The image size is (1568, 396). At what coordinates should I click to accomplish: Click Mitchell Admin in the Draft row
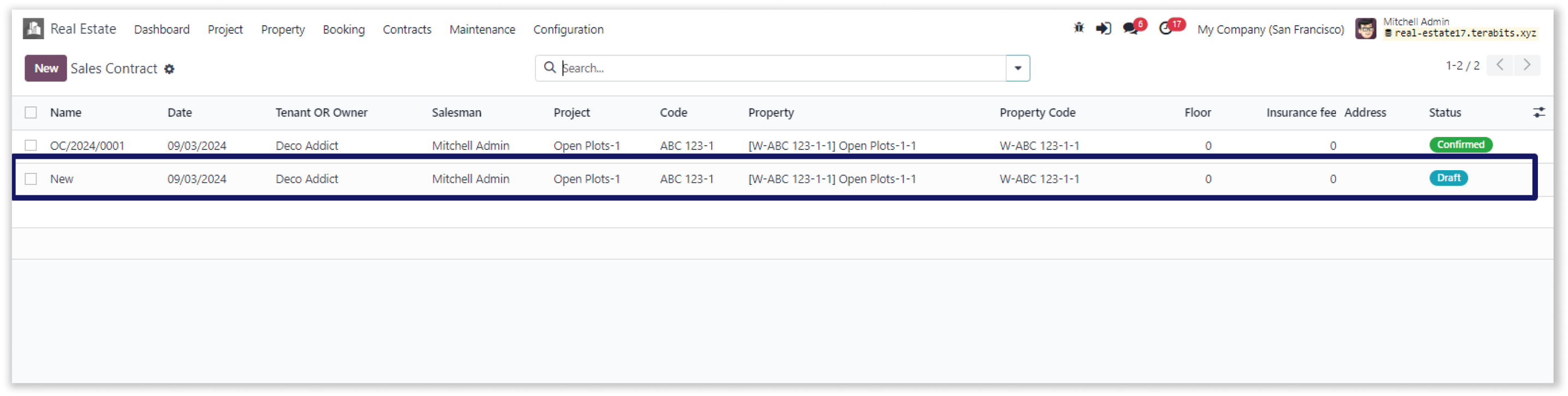[470, 179]
